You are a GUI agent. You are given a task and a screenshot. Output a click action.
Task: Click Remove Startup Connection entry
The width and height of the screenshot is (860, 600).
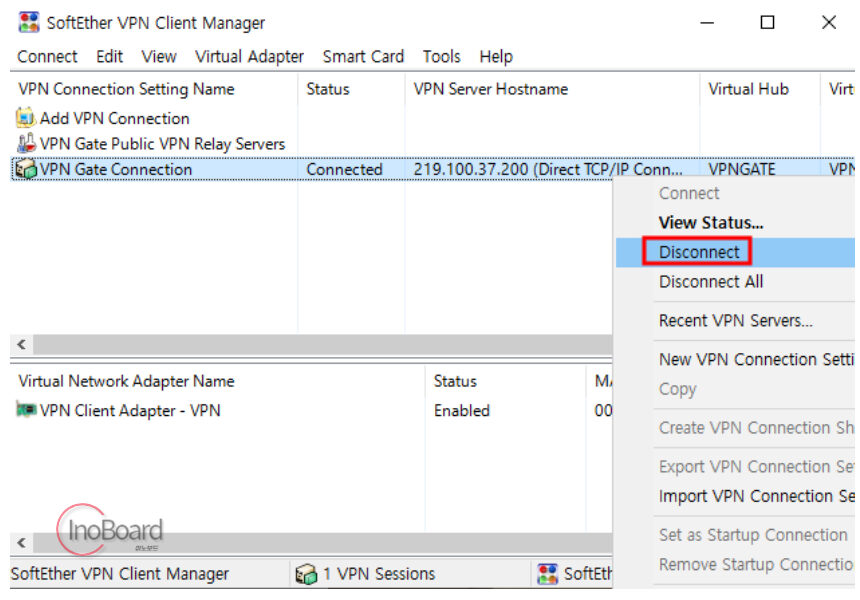tap(735, 564)
